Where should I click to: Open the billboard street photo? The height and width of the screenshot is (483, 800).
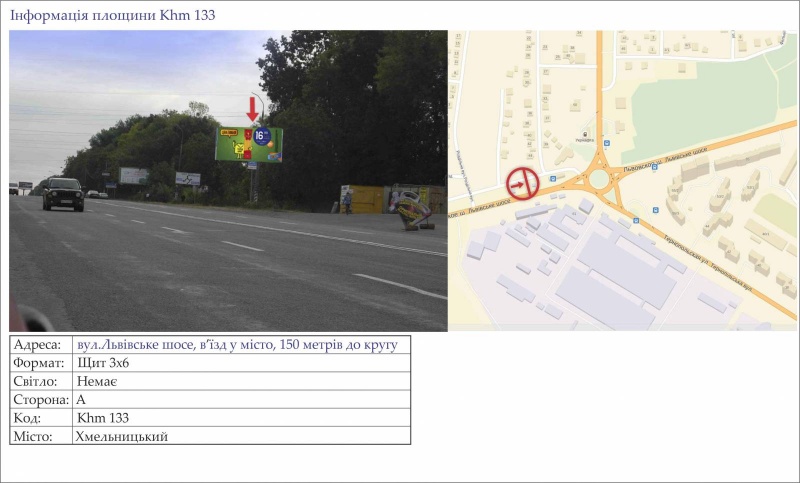point(228,181)
